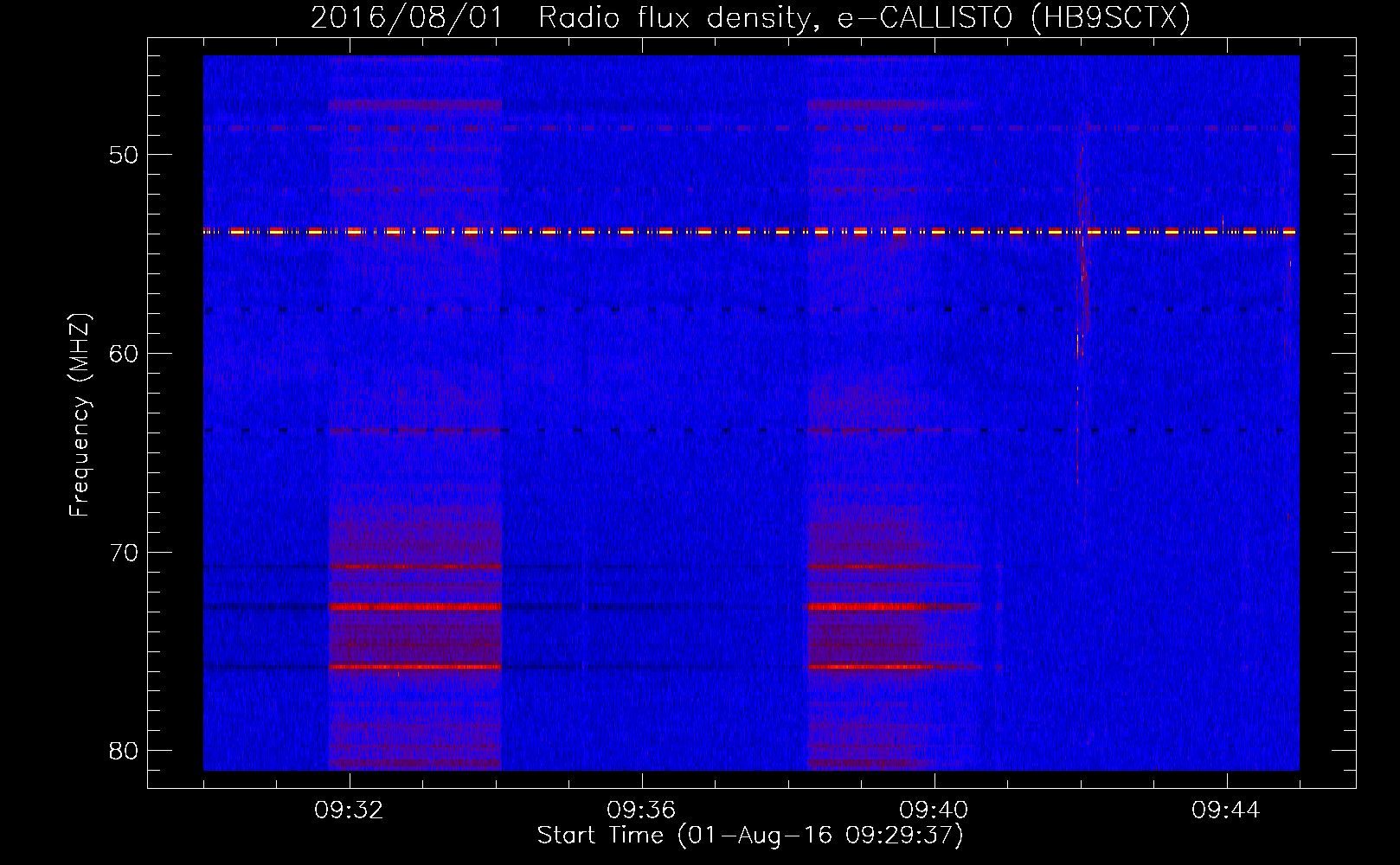This screenshot has height=865, width=1400.
Task: Click the 'Start Time (01-Aug-16 09:29:37)' label
Action: click(x=750, y=836)
